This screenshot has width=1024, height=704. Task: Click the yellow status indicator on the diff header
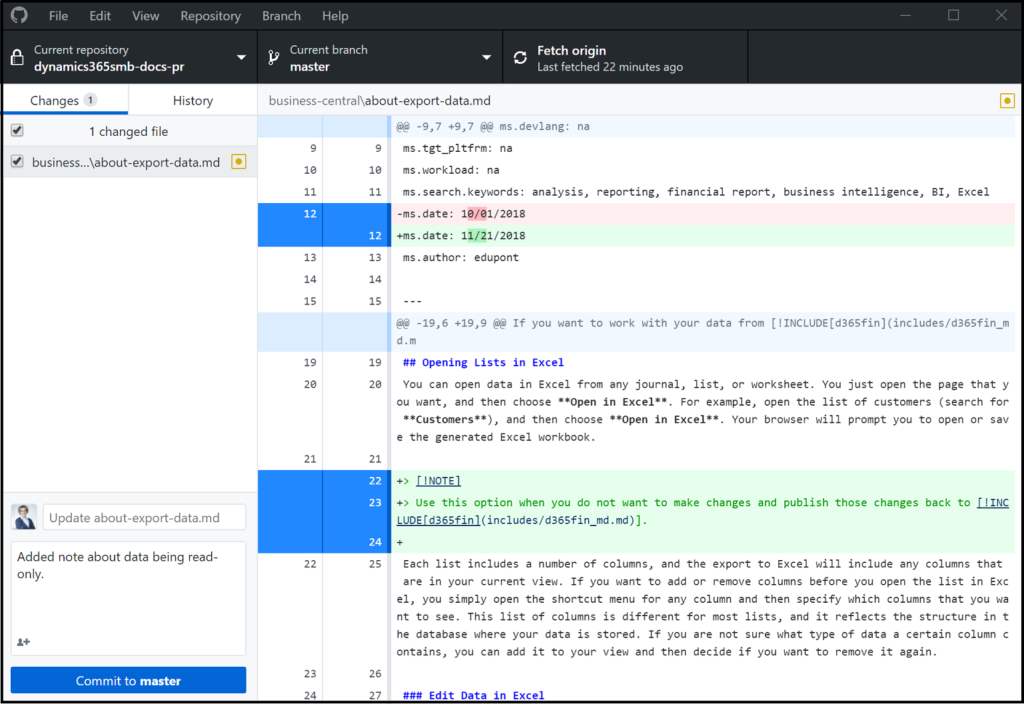[x=1008, y=100]
